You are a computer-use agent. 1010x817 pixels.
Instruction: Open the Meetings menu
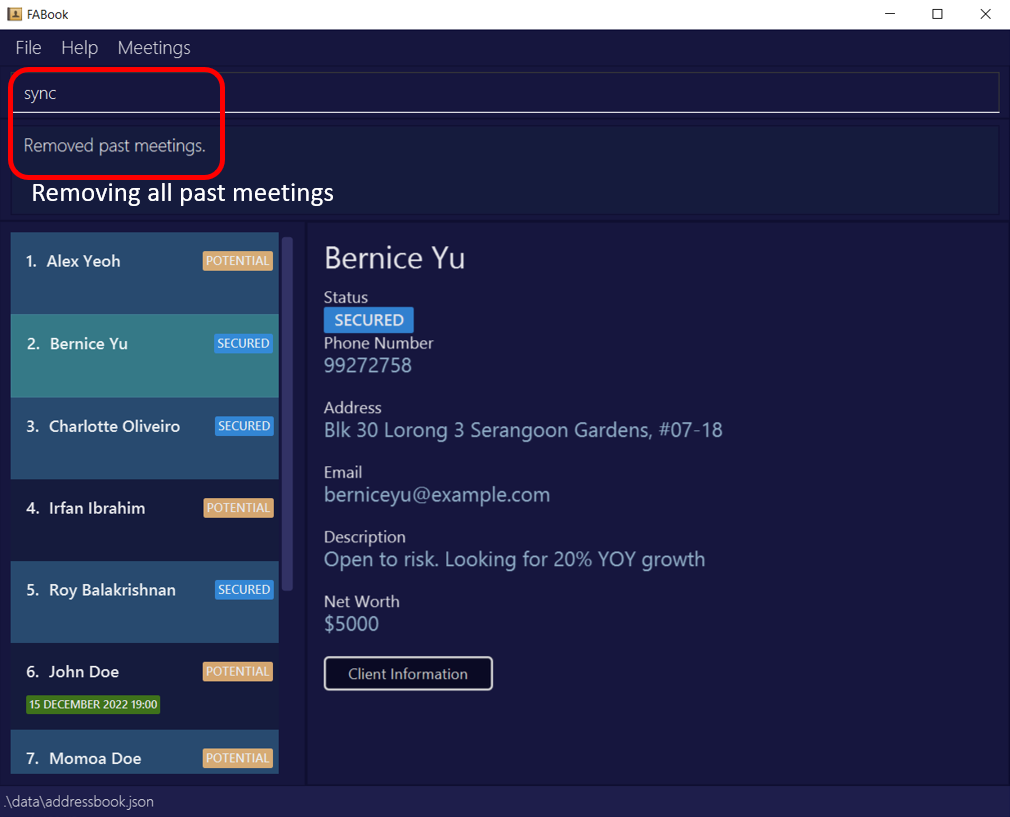pyautogui.click(x=154, y=48)
